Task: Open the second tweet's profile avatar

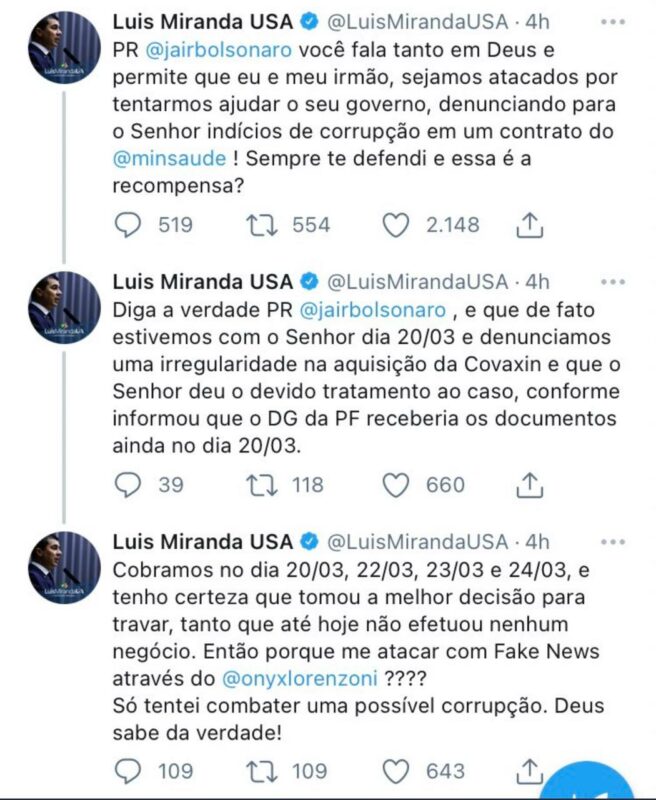Action: point(64,306)
